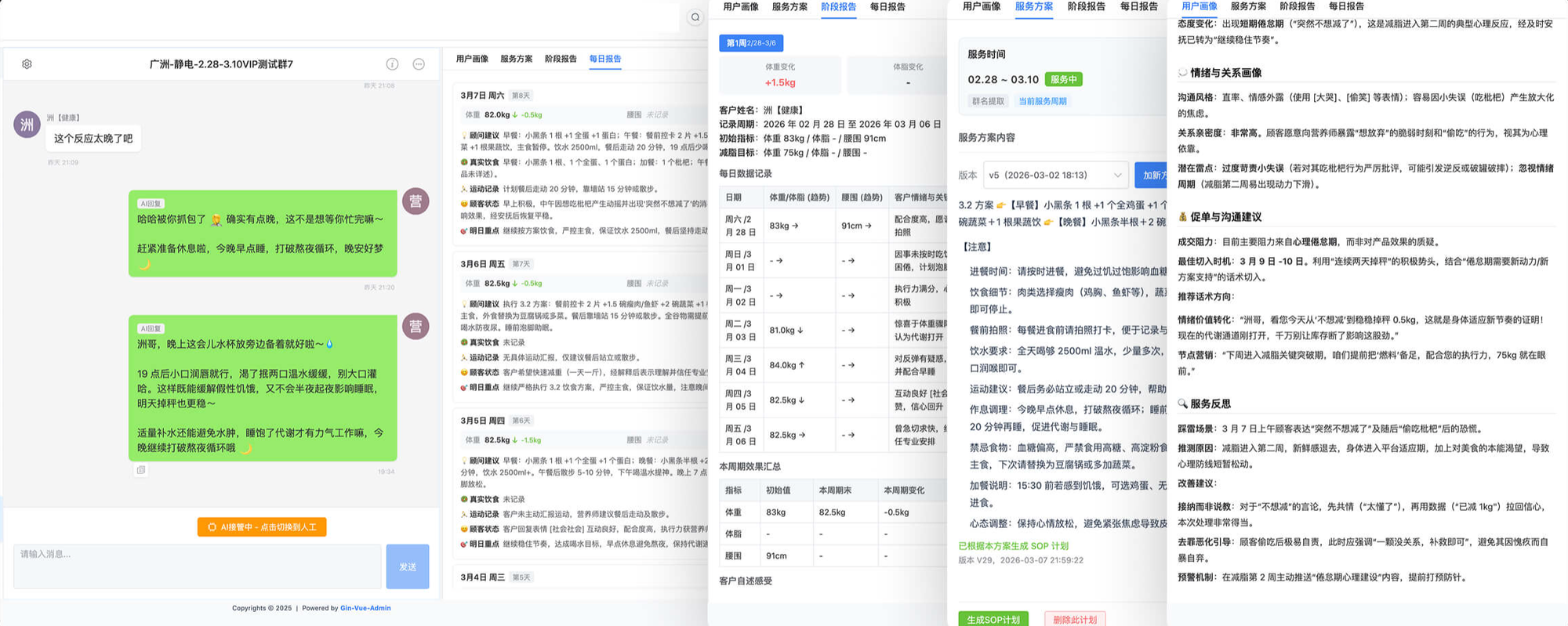Select 服务方案 tab beside the chat window
This screenshot has width=1568, height=626.
click(x=517, y=59)
